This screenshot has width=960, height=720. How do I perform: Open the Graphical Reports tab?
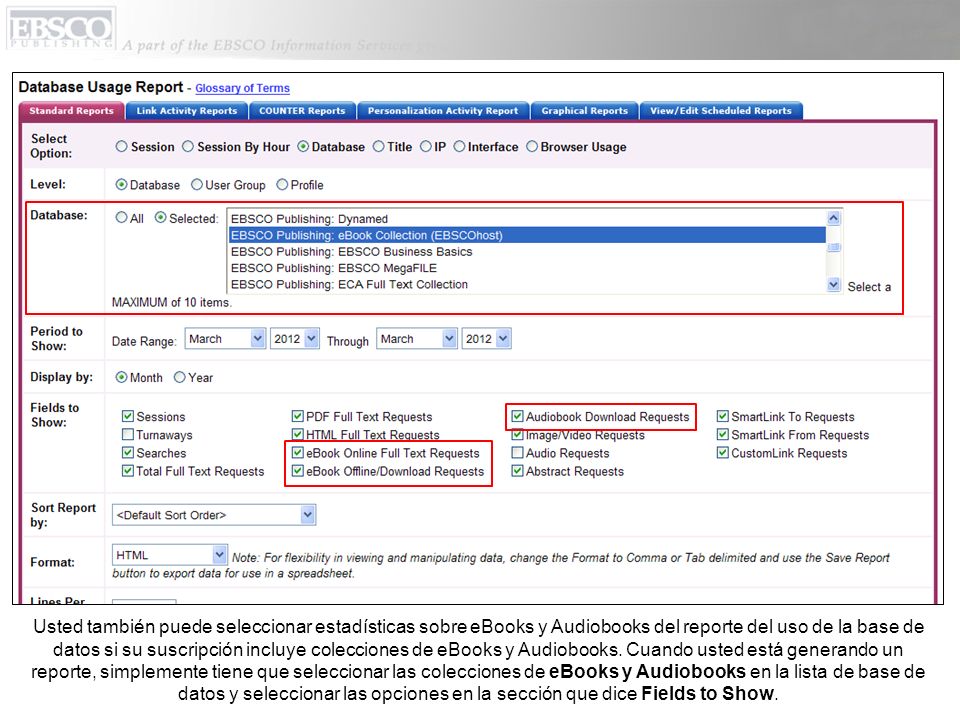[585, 111]
